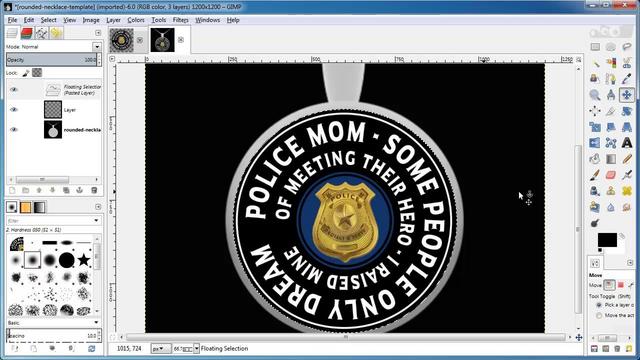Select the Zoom magnifier tool
Image resolution: width=640 pixels, height=360 pixels.
point(595,95)
